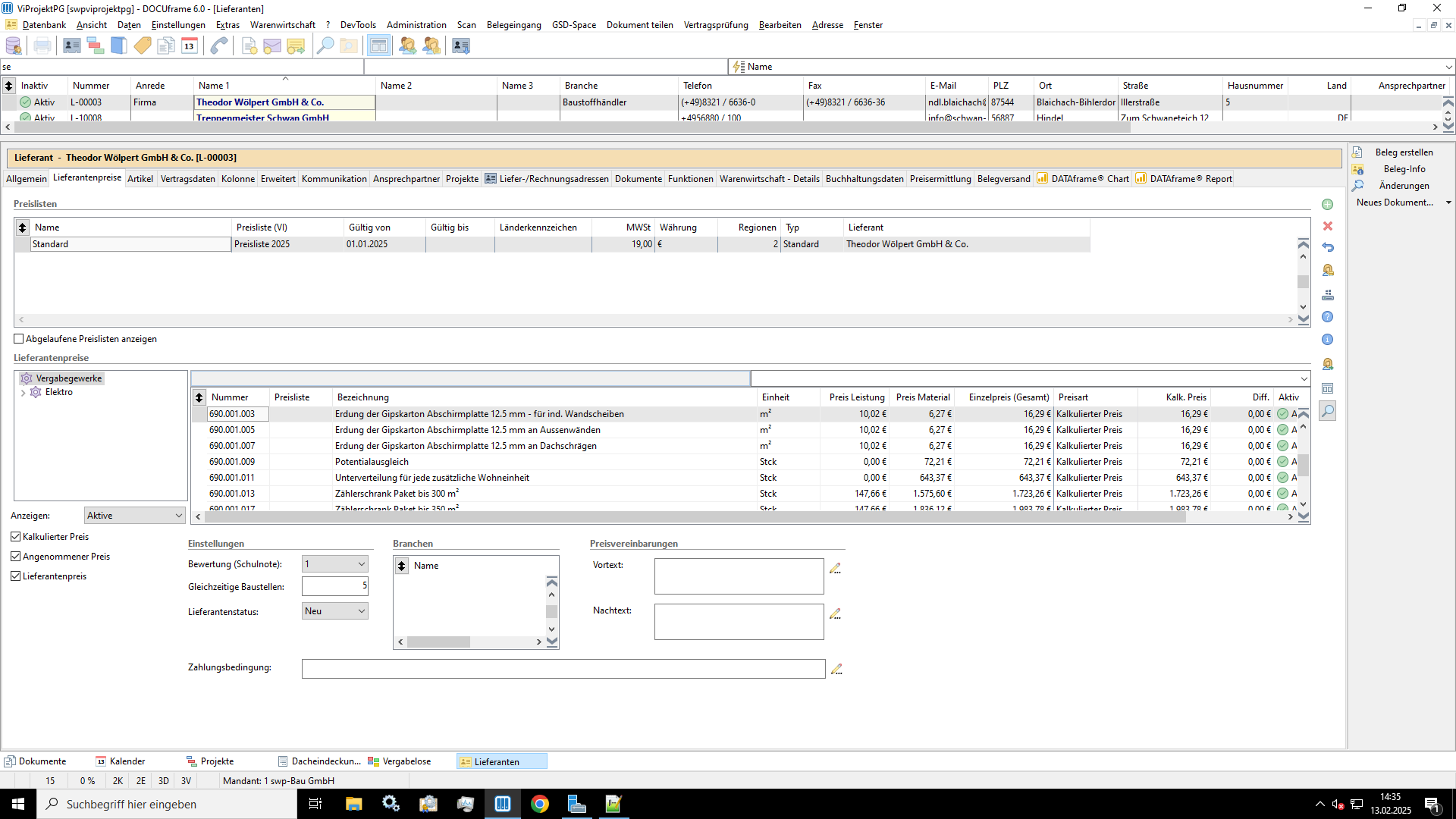This screenshot has width=1456, height=819.
Task: Click the new document toolbar icon
Action: click(x=249, y=46)
